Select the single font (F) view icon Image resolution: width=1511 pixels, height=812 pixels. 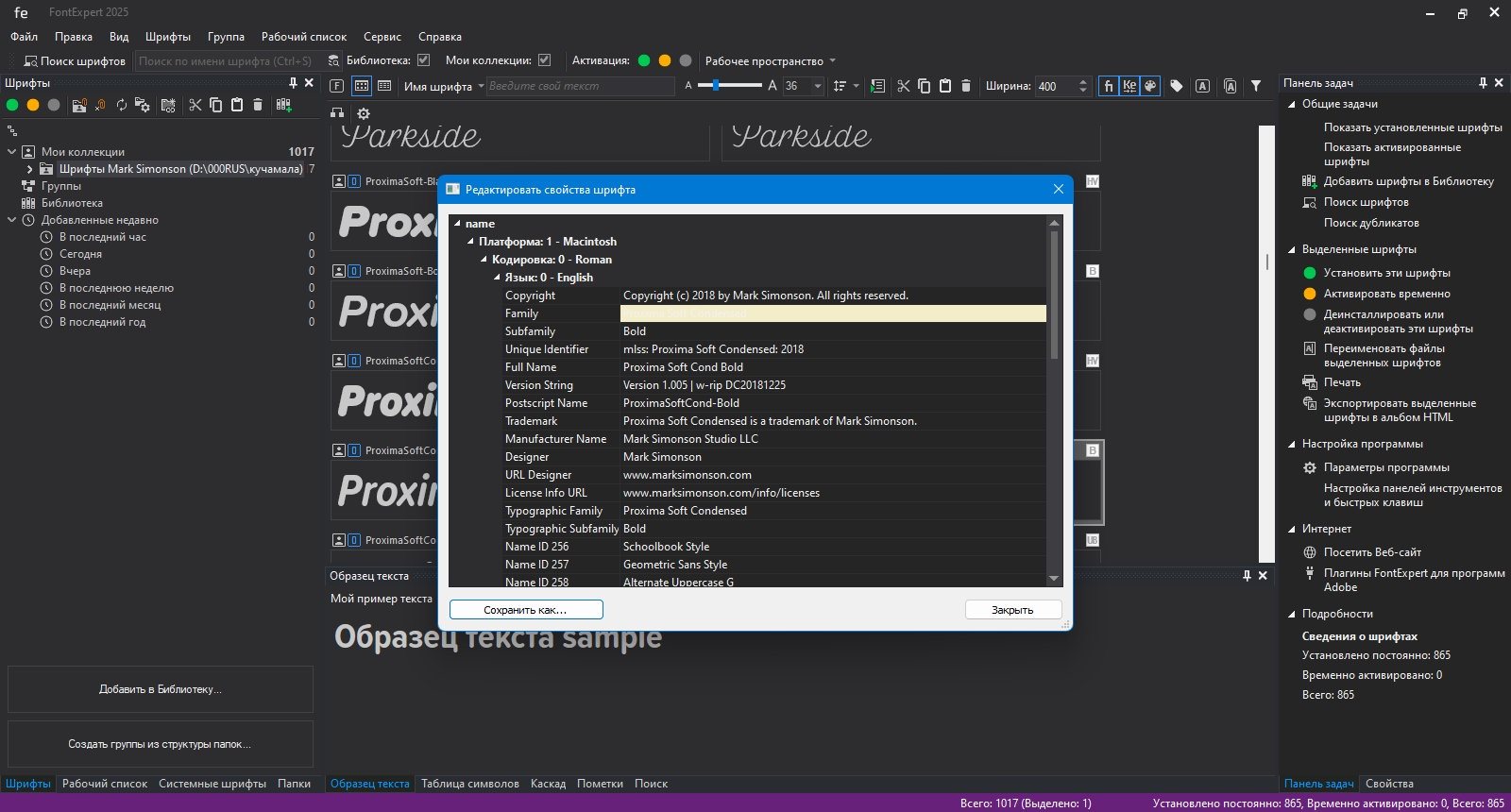(x=337, y=86)
